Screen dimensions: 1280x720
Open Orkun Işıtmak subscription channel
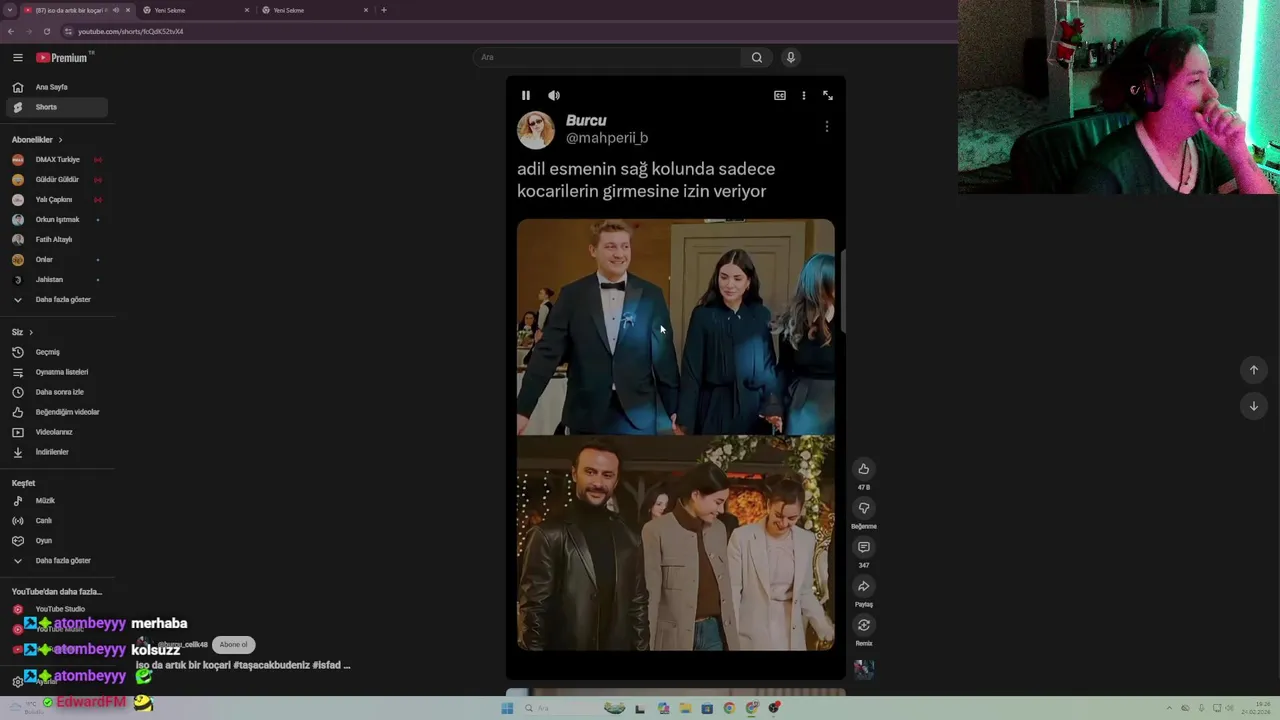pyautogui.click(x=56, y=220)
